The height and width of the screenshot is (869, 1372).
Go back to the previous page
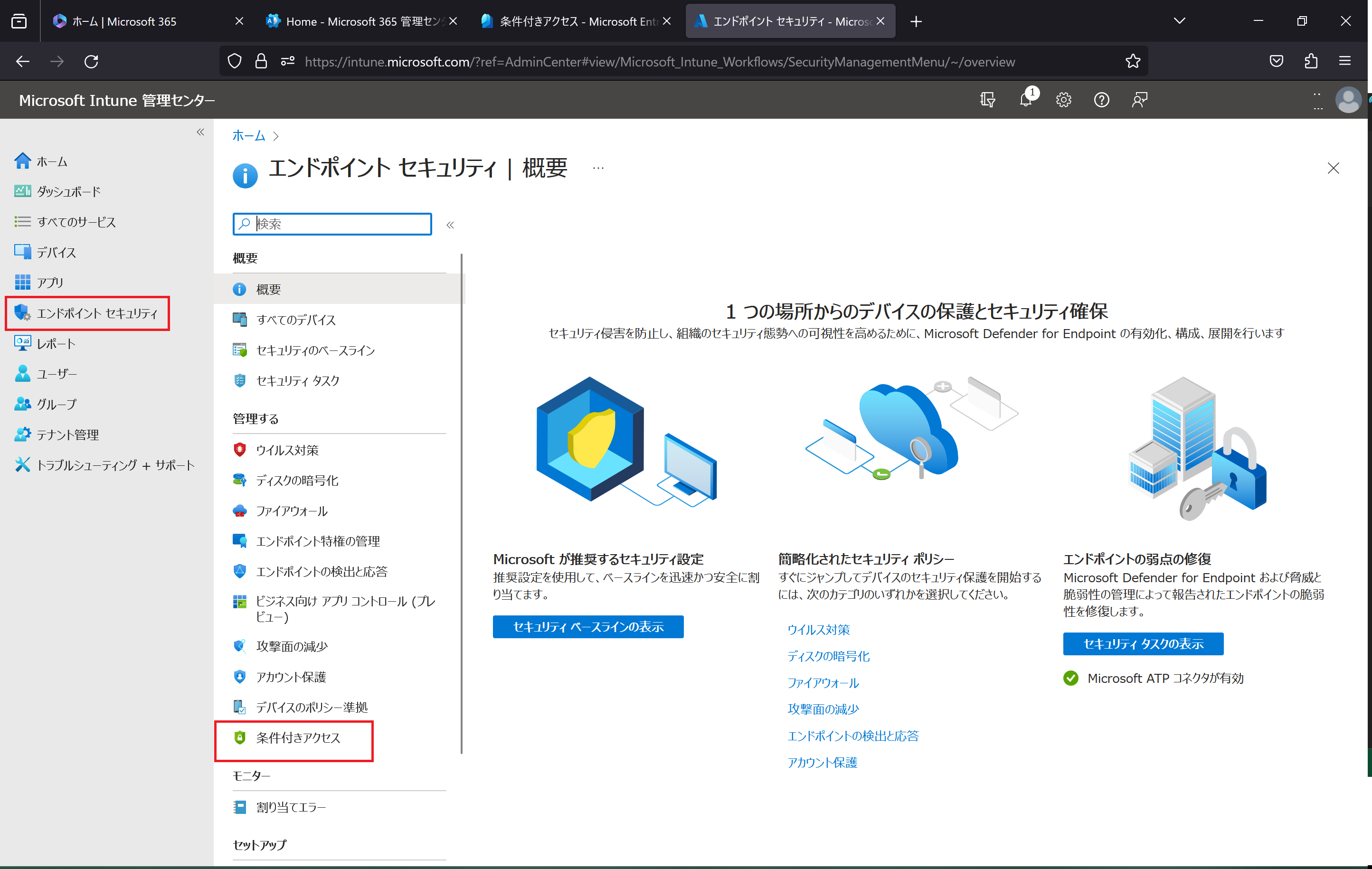(23, 61)
